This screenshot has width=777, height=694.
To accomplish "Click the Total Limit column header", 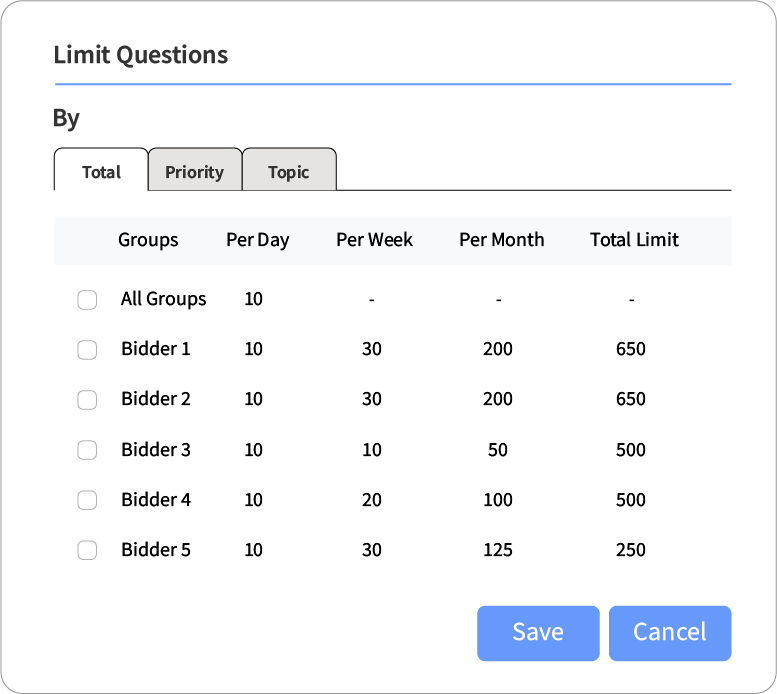I will tap(634, 240).
